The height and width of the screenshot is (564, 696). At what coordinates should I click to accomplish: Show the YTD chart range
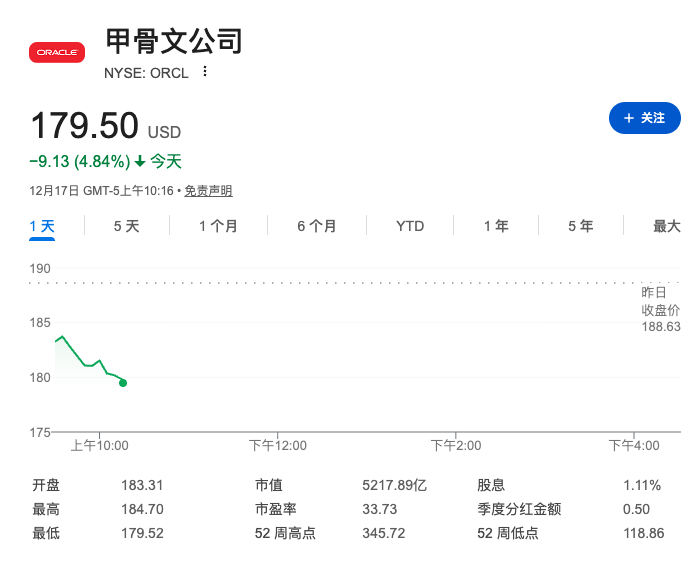[410, 226]
